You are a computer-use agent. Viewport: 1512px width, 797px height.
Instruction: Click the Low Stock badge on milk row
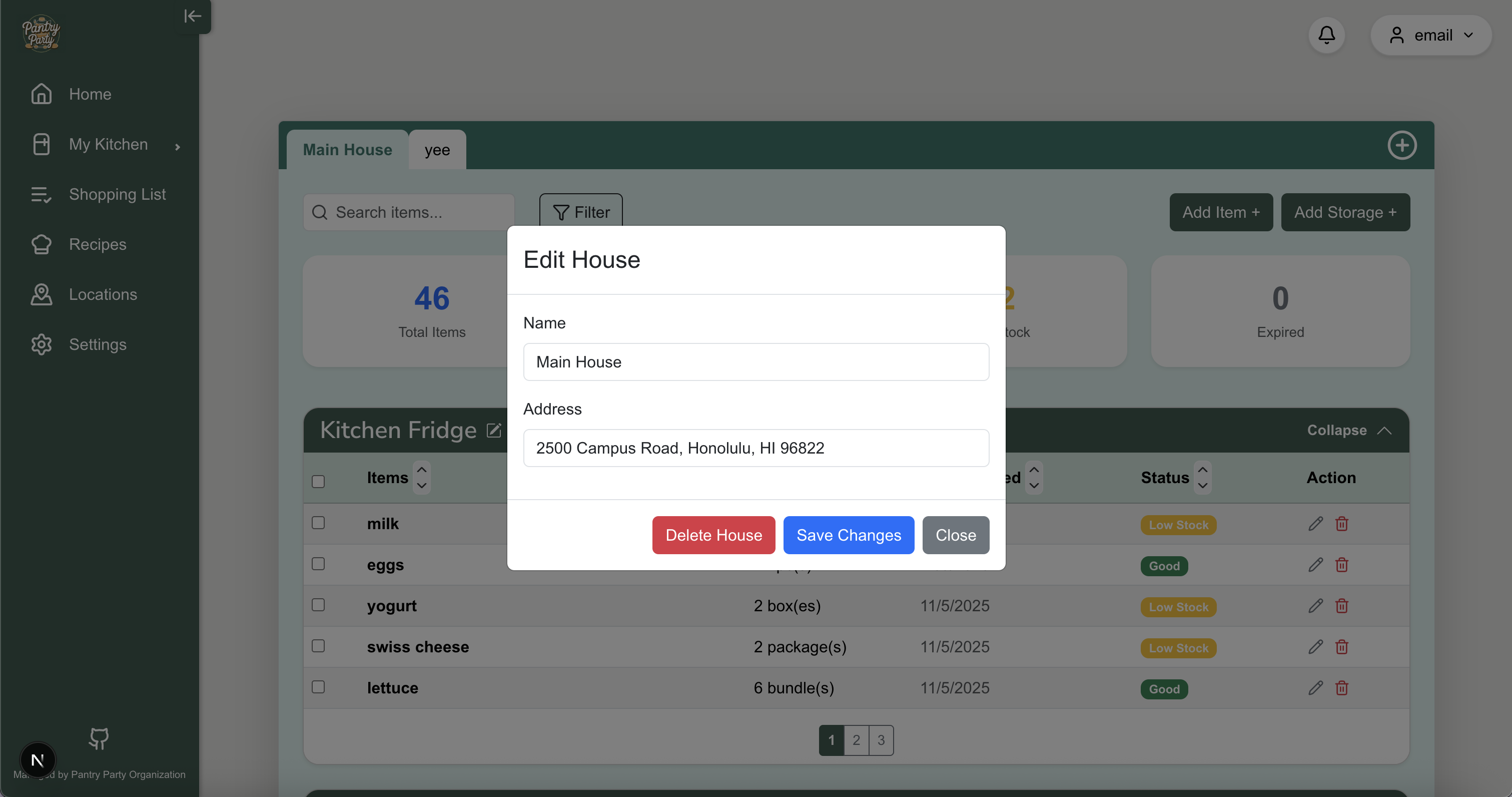(x=1178, y=525)
